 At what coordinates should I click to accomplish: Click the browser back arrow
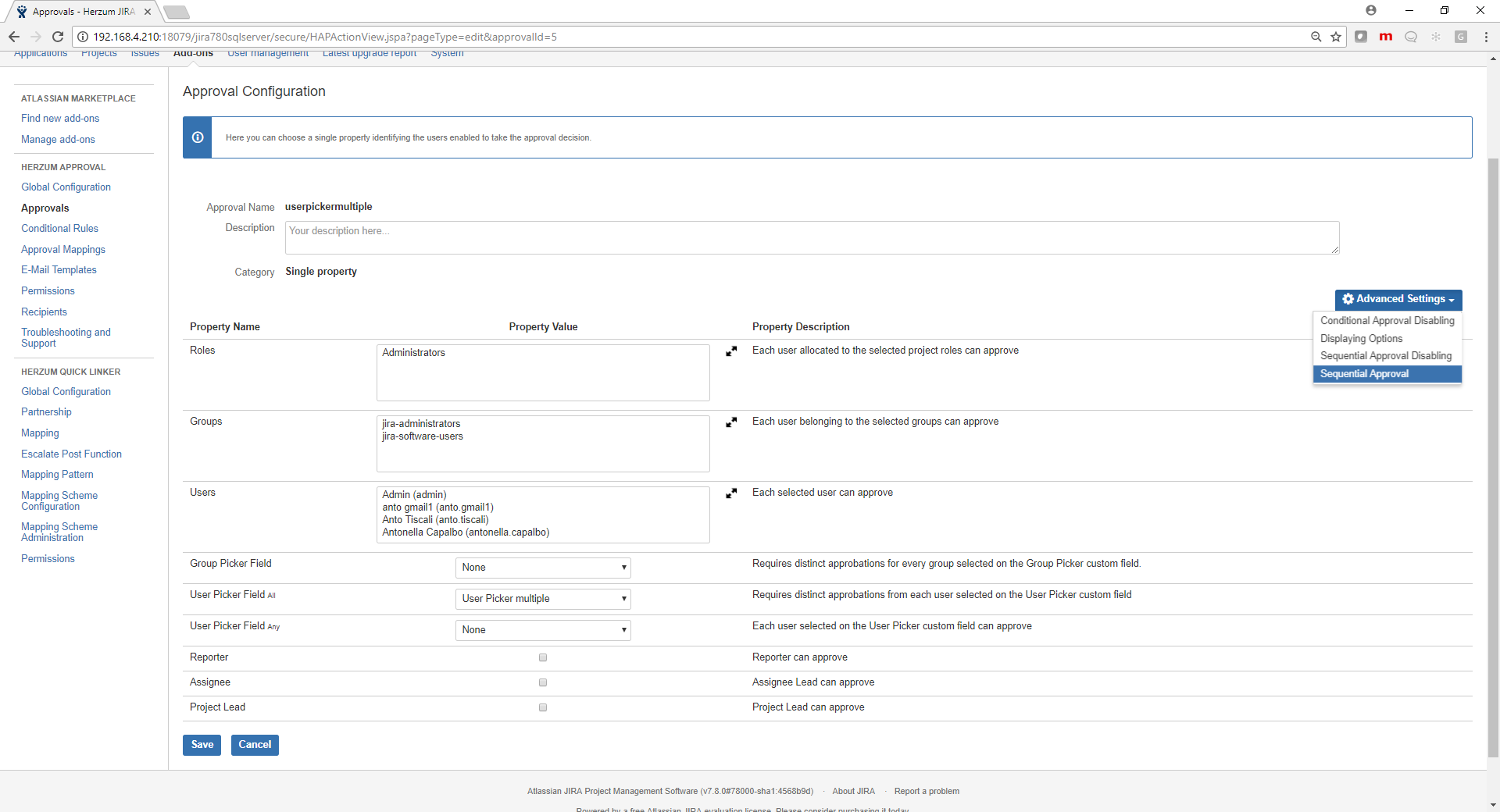(x=14, y=37)
